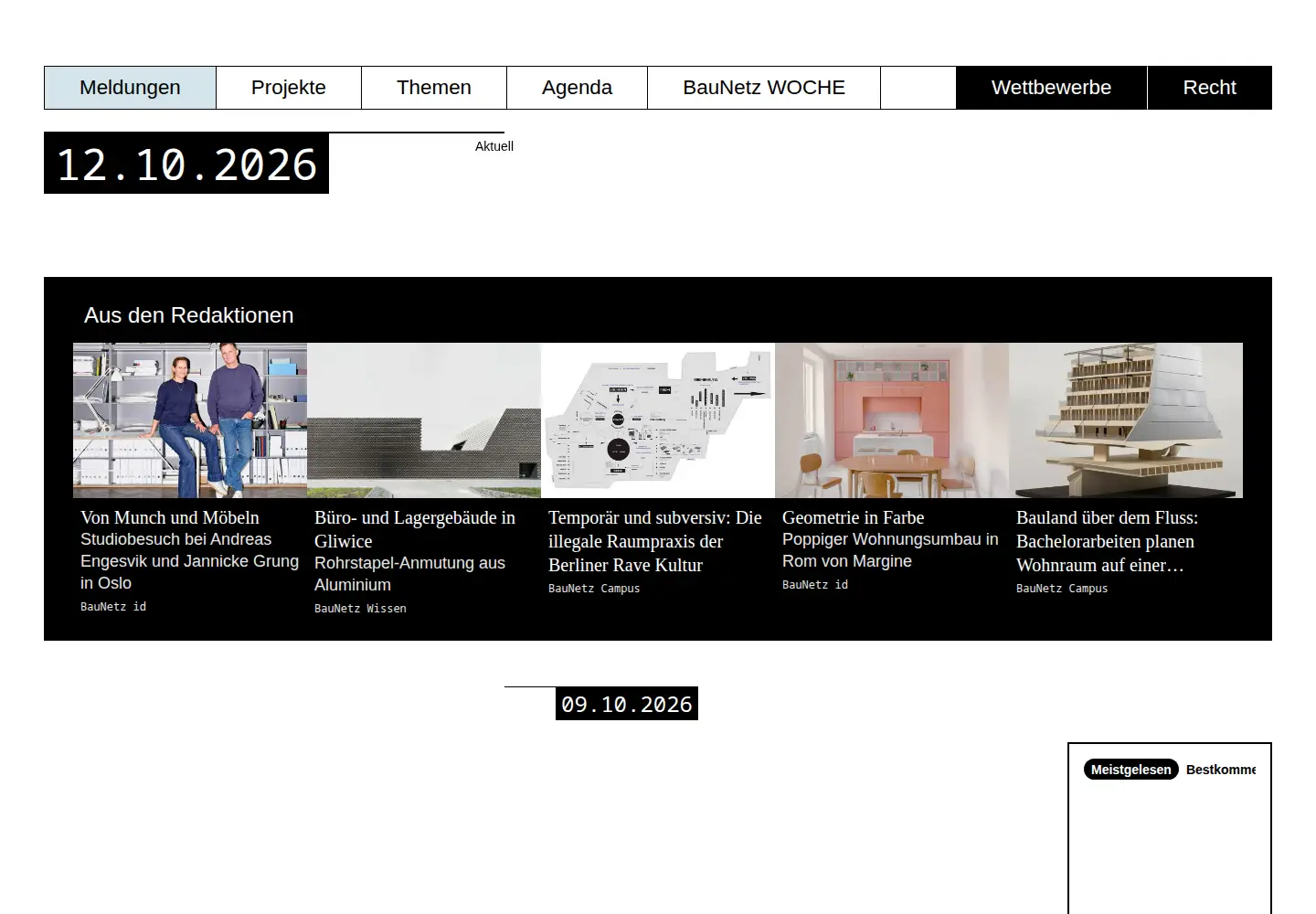
Task: Open the pink Rome apartment image
Action: (892, 420)
